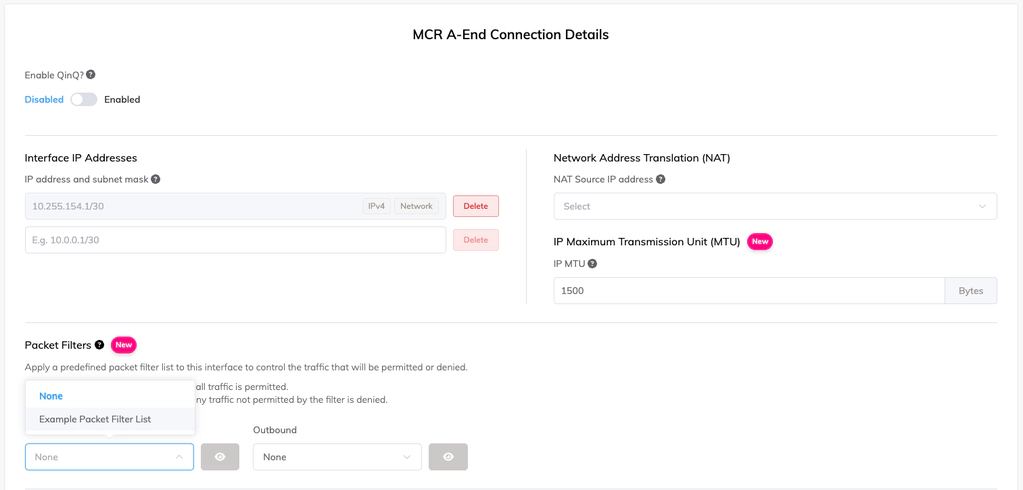Click Delete beside the empty IP address field

476,240
